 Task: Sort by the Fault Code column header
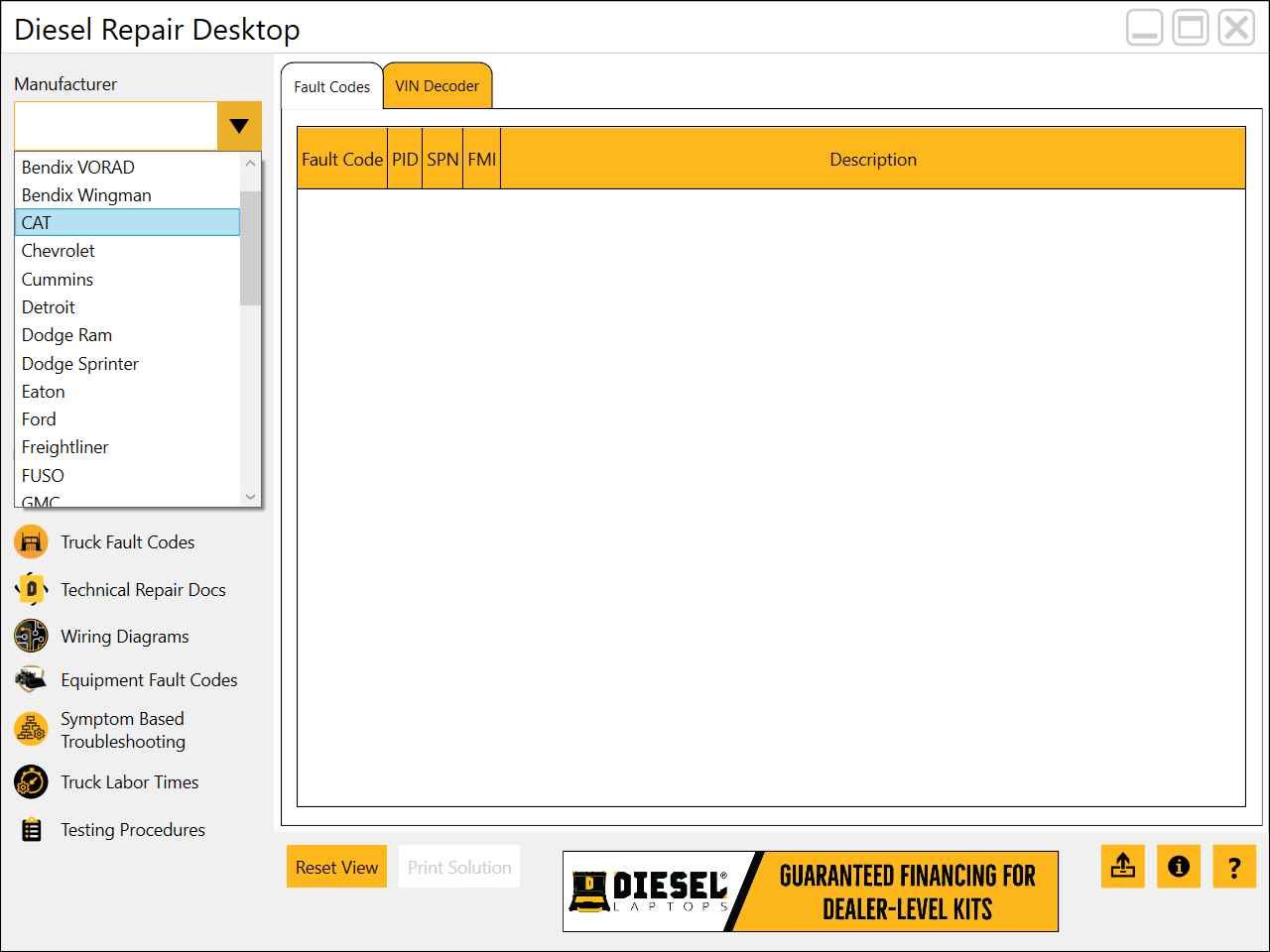(x=342, y=159)
